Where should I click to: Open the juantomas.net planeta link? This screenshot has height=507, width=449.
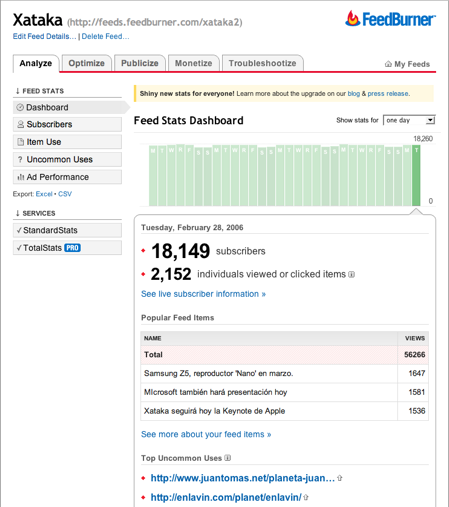[x=243, y=478]
